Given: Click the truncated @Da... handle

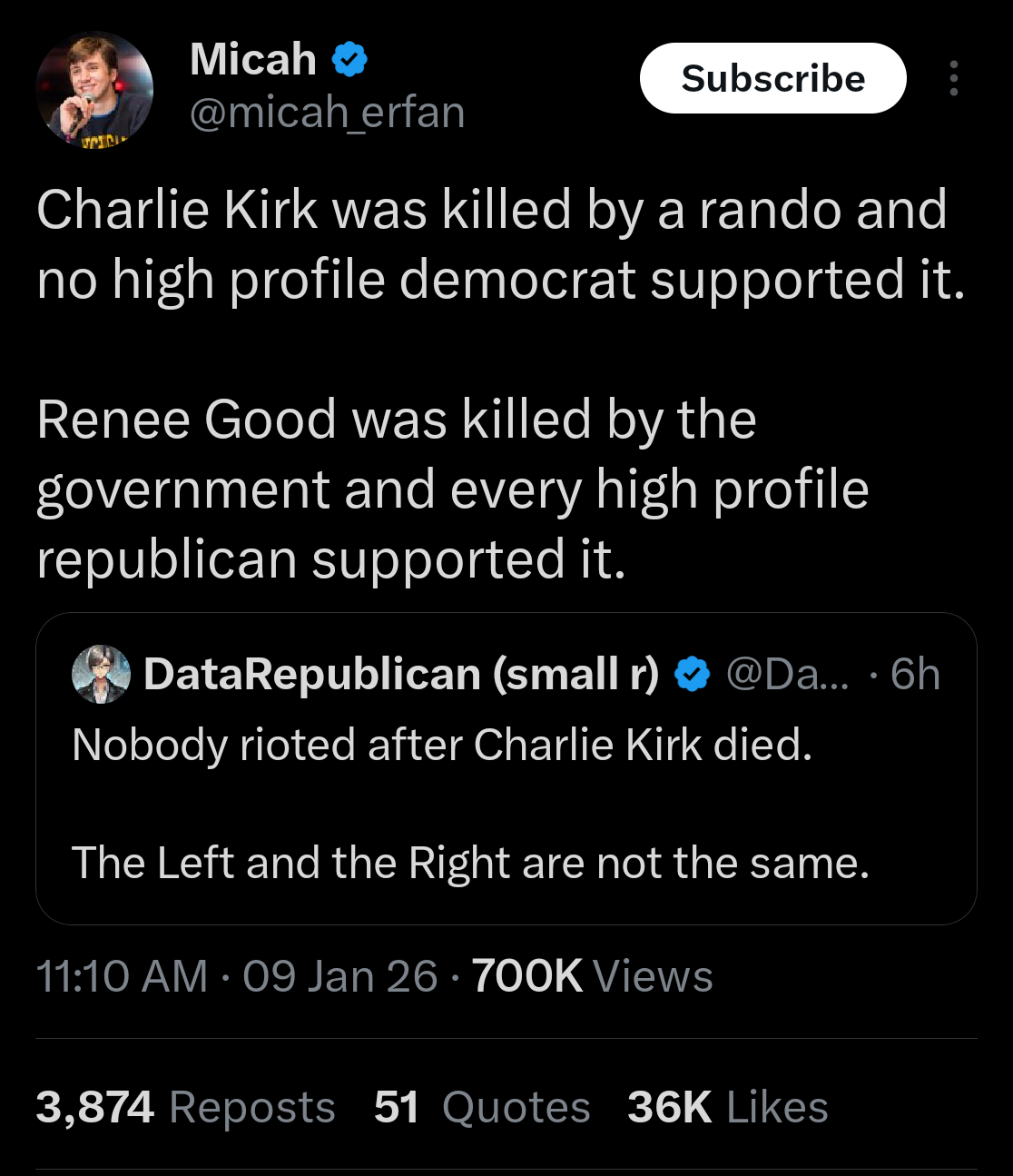Looking at the screenshot, I should click(787, 674).
